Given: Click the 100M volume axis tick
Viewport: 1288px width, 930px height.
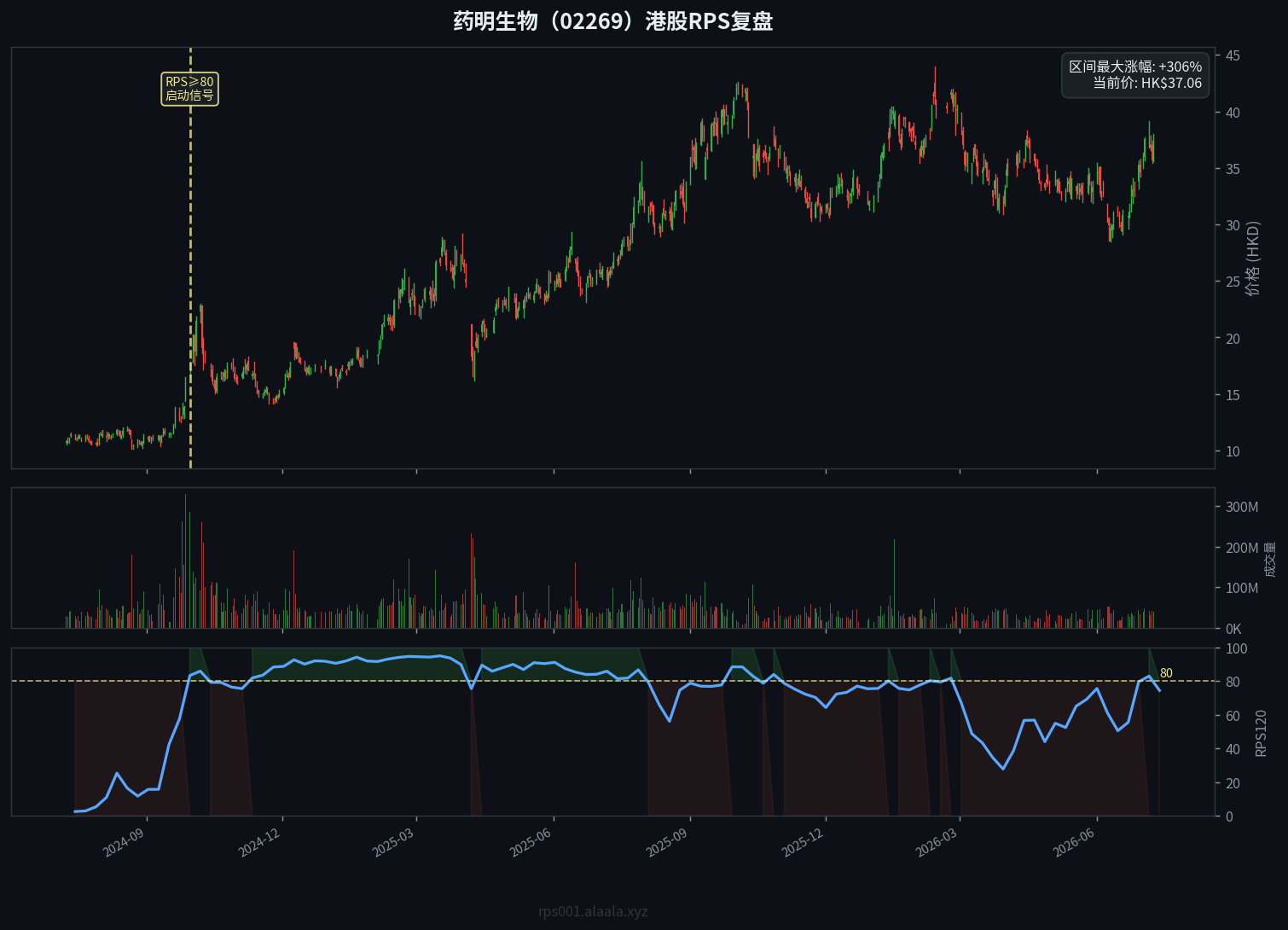Looking at the screenshot, I should 1241,588.
